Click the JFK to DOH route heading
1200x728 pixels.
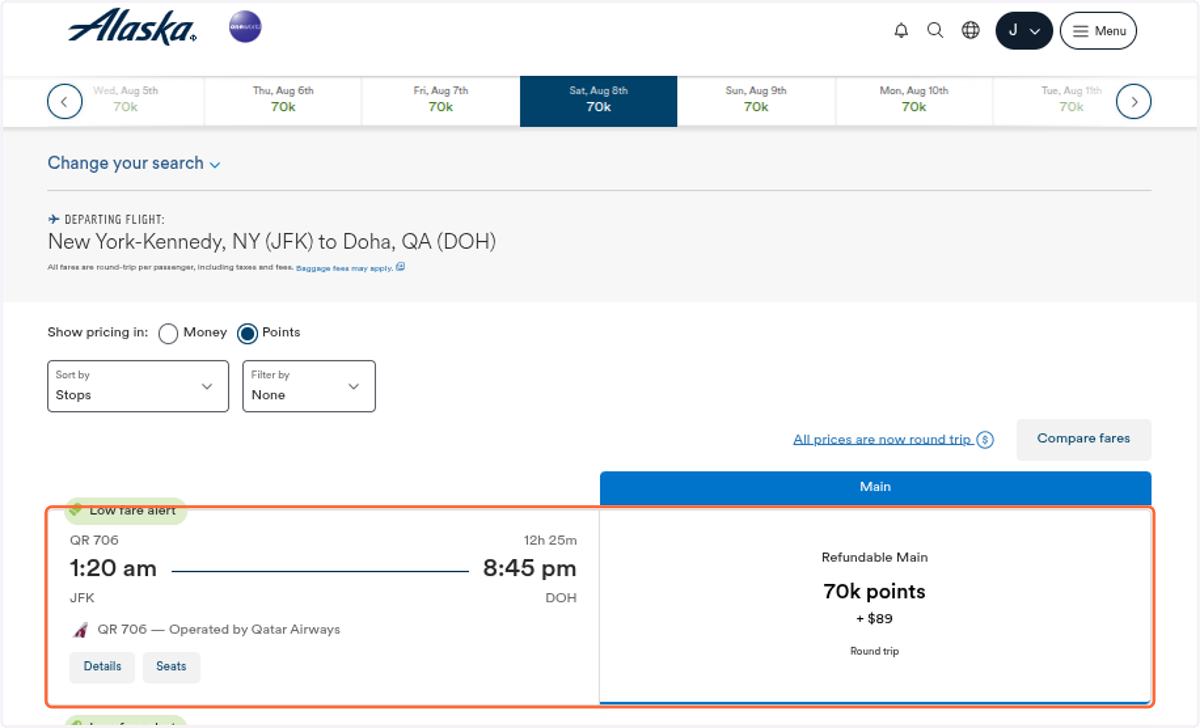click(272, 242)
